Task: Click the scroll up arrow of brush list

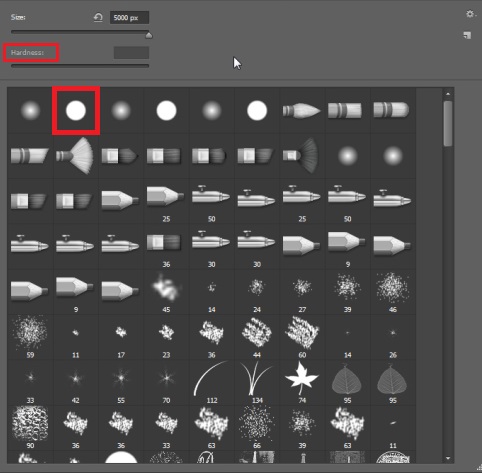Action: click(448, 94)
